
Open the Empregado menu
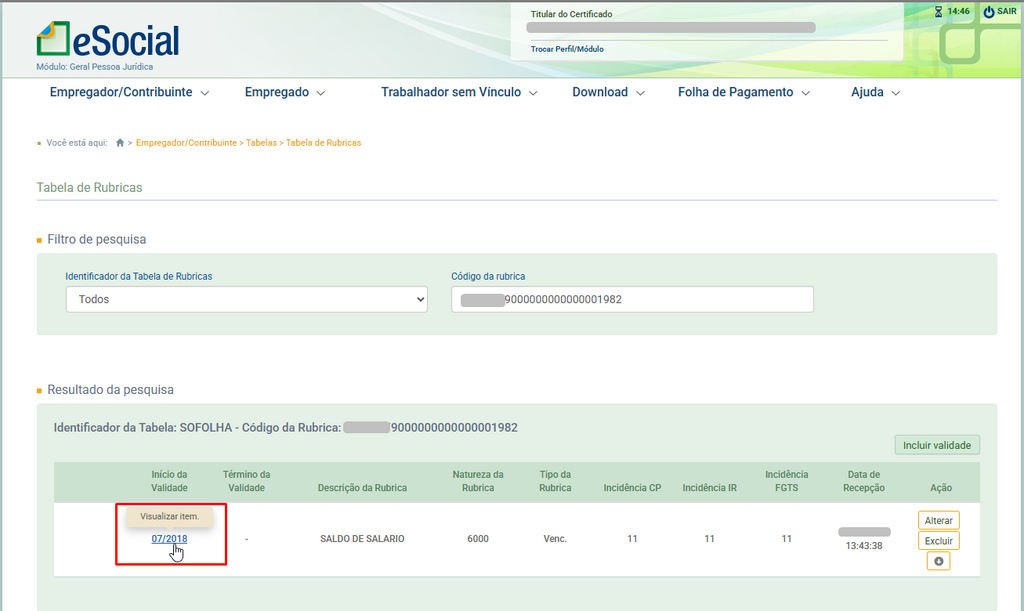click(285, 92)
